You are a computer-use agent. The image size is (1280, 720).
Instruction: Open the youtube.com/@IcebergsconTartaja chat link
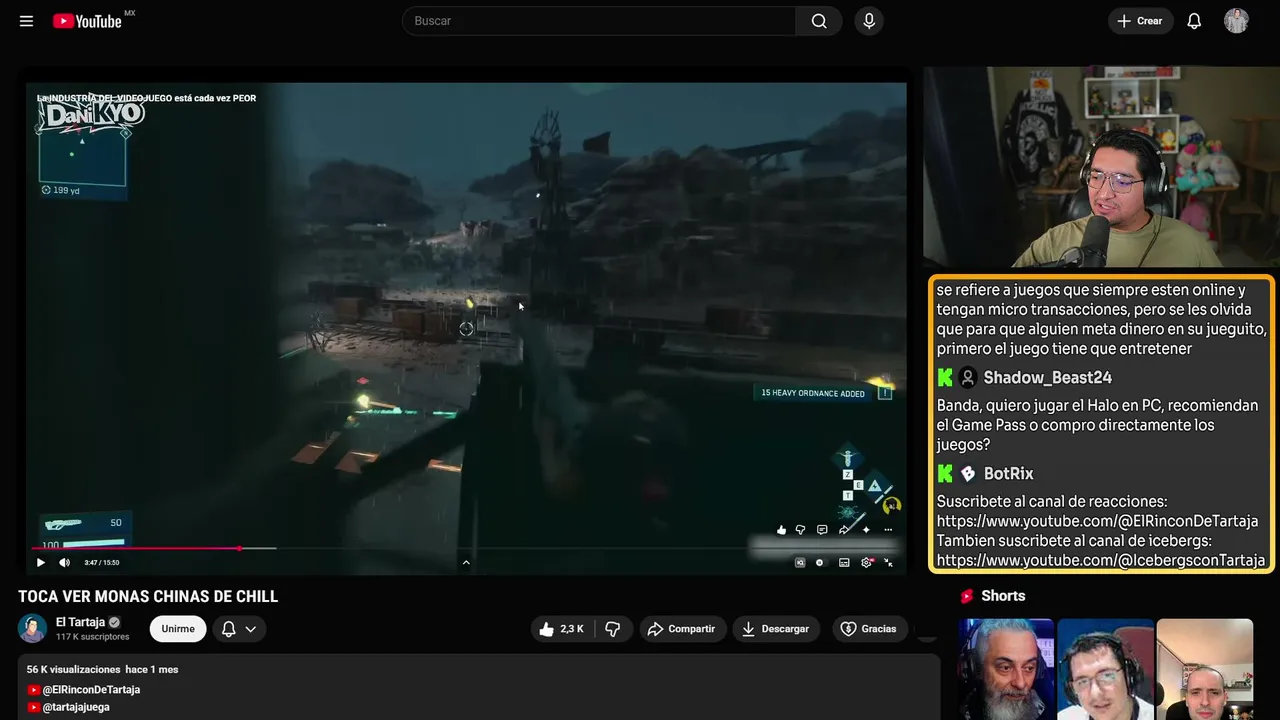coord(1101,561)
